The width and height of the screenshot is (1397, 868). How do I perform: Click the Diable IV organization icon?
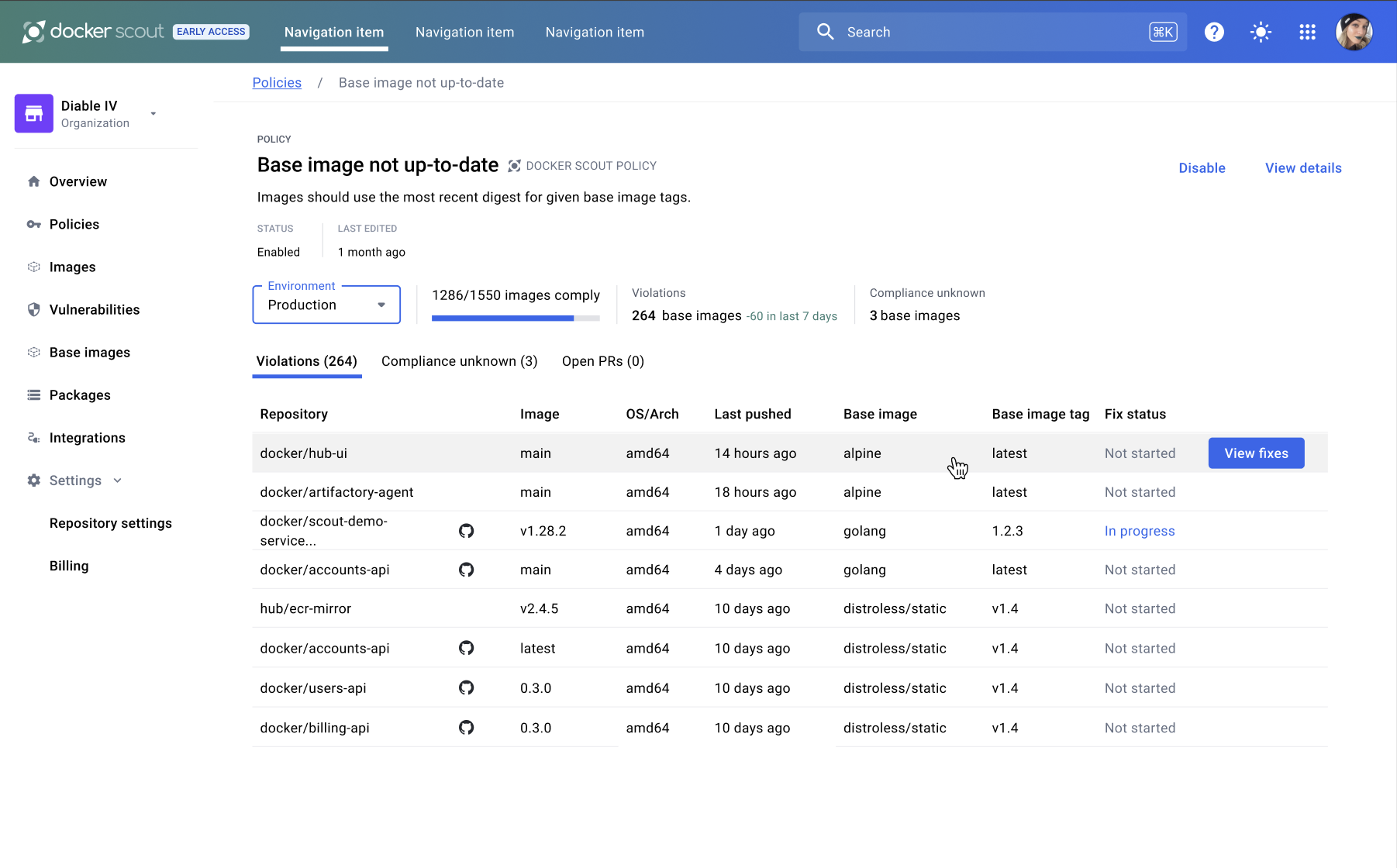coord(34,114)
